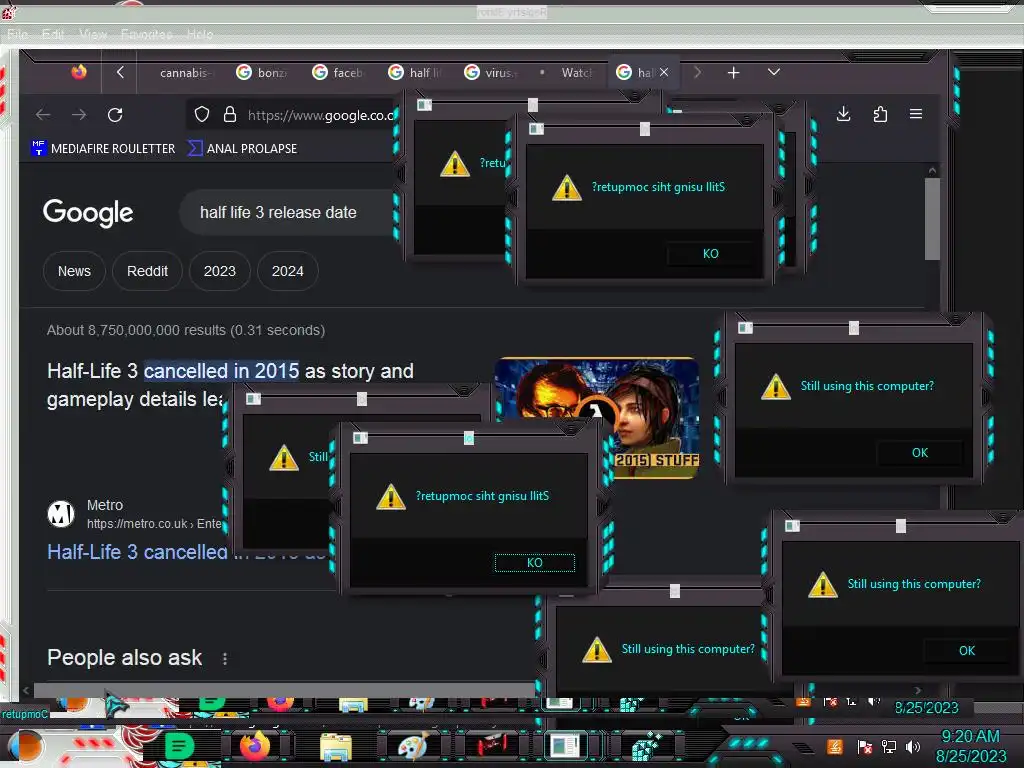Open People also ask options dots
The width and height of the screenshot is (1024, 768).
pyautogui.click(x=225, y=658)
